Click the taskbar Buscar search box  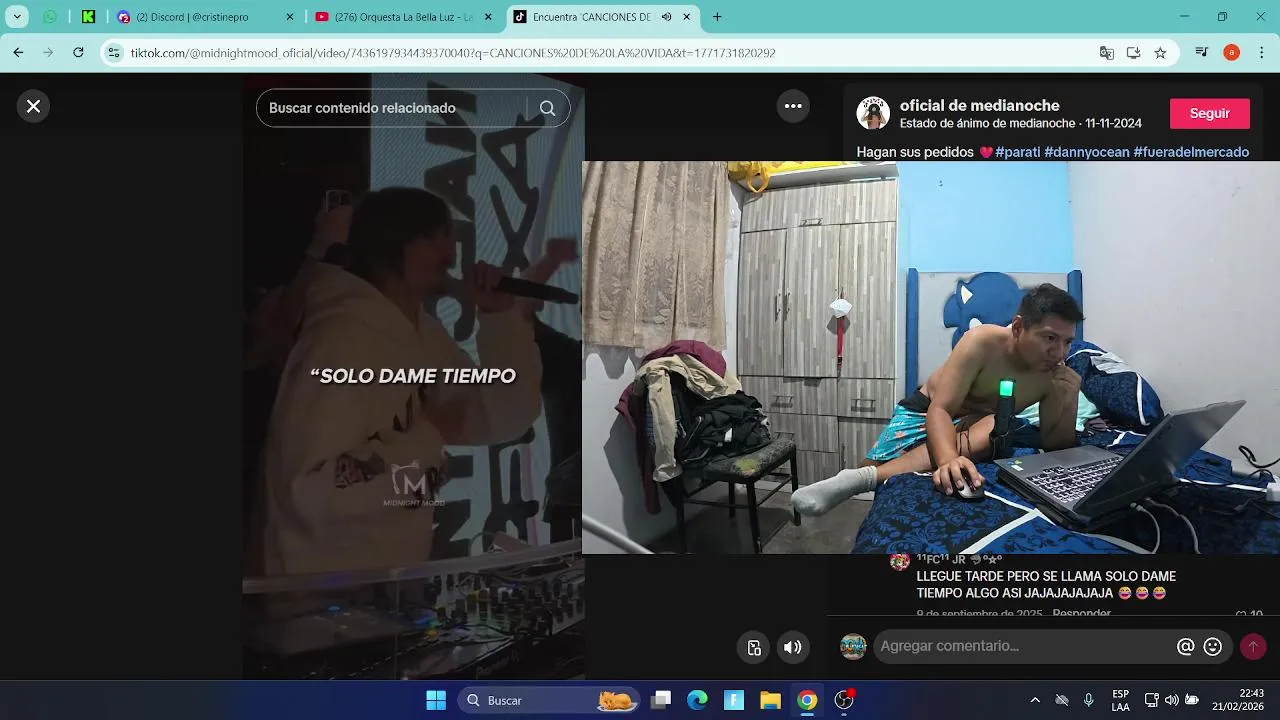click(x=548, y=700)
